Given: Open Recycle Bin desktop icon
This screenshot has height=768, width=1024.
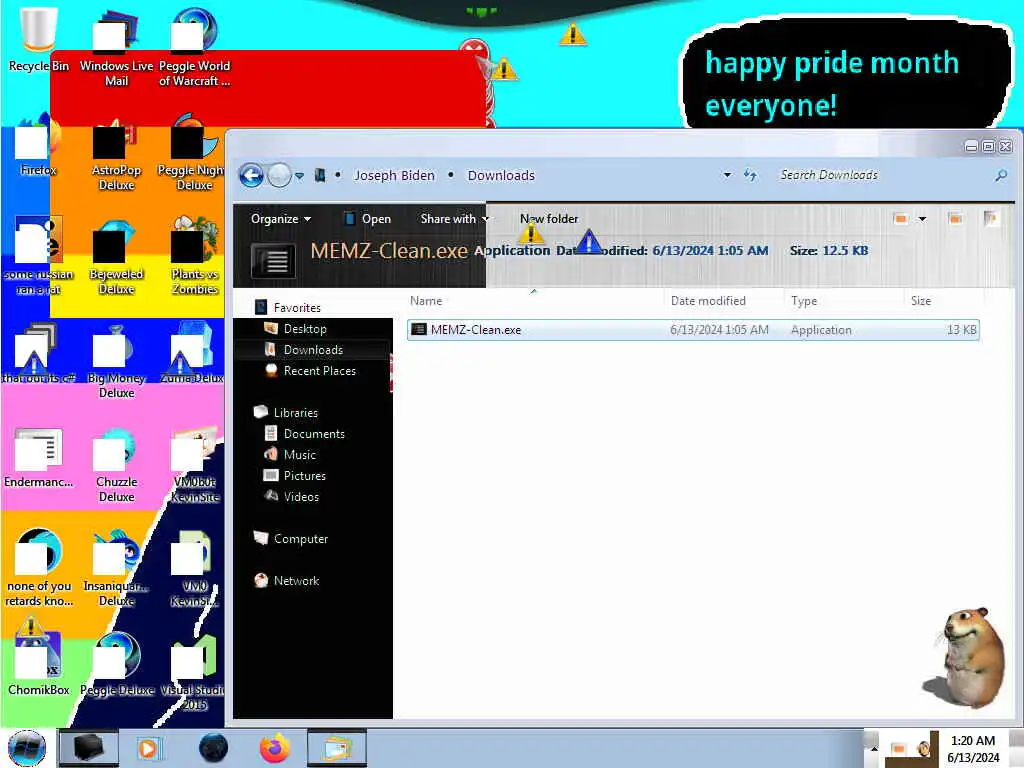Looking at the screenshot, I should point(38,40).
